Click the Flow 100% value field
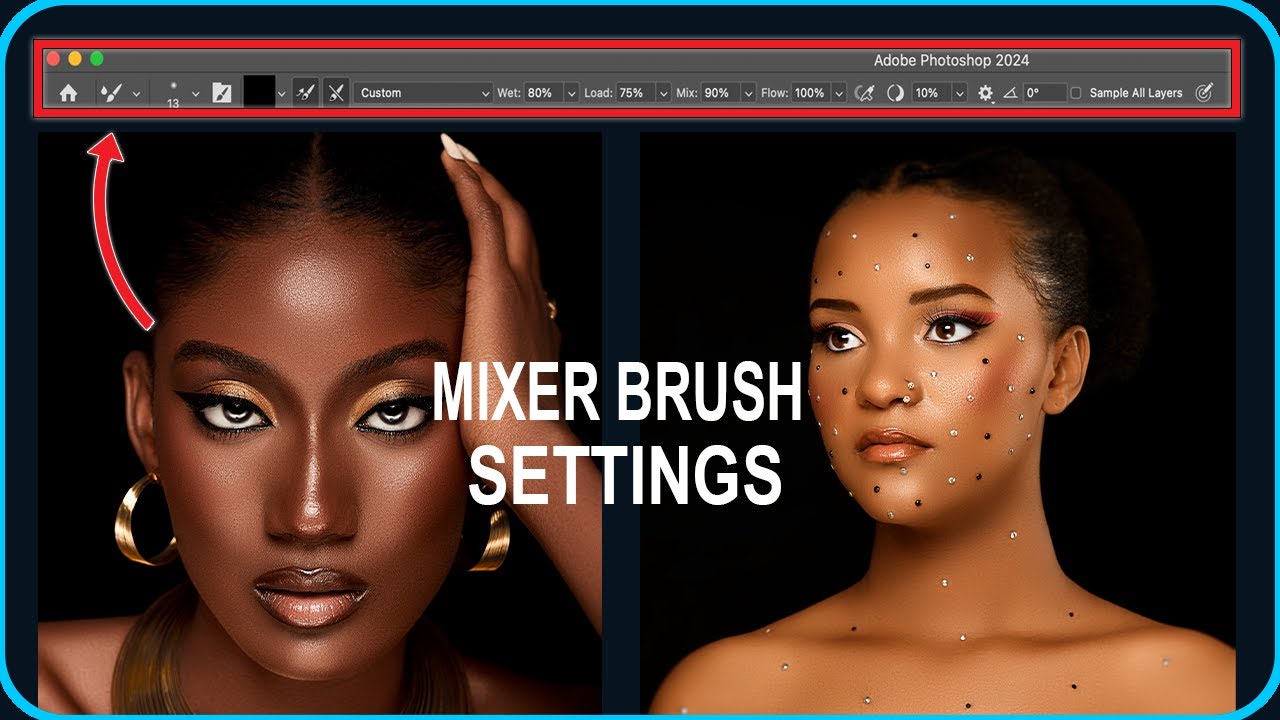This screenshot has width=1280, height=720. pos(810,93)
